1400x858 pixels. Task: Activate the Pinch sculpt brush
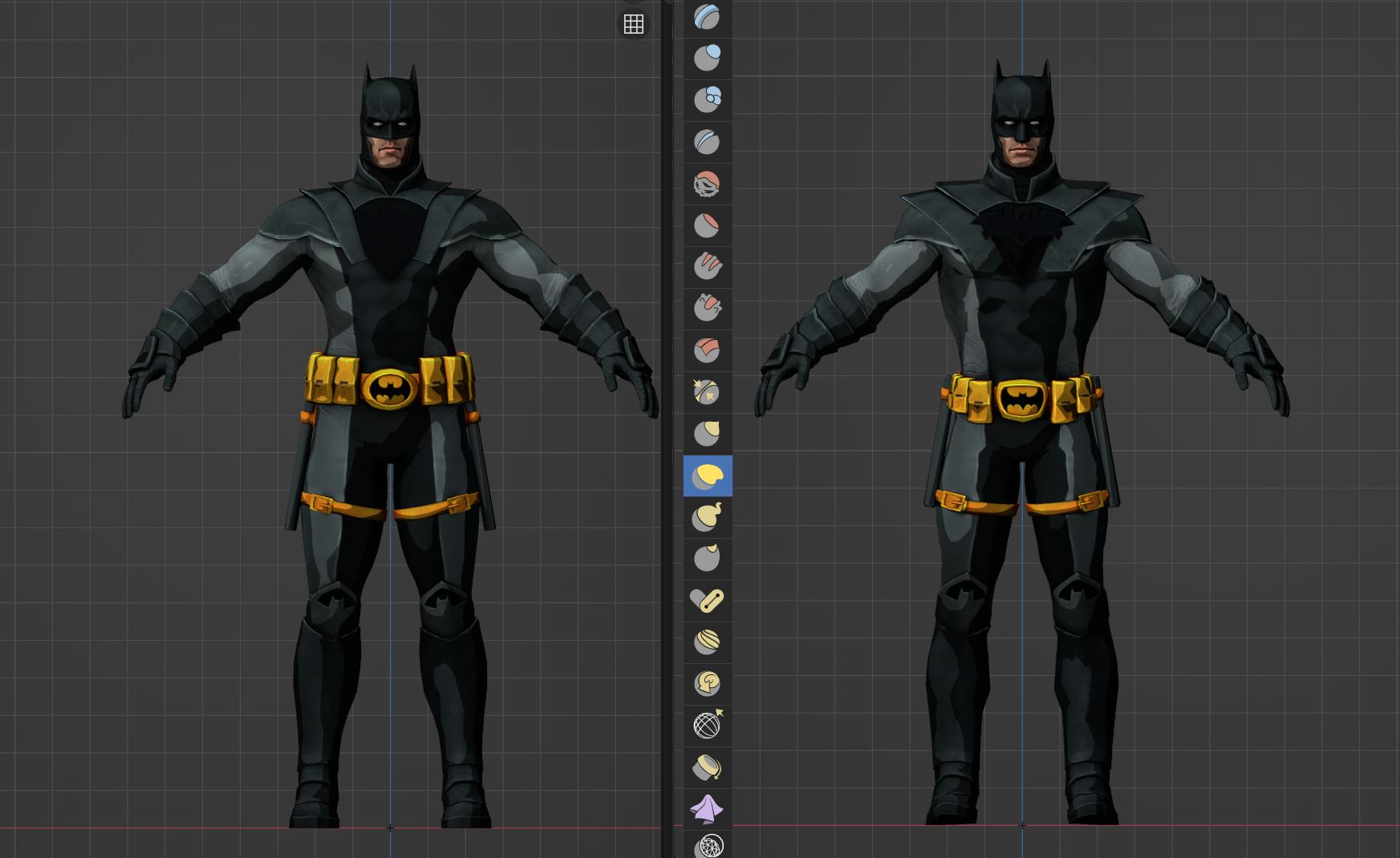click(707, 392)
